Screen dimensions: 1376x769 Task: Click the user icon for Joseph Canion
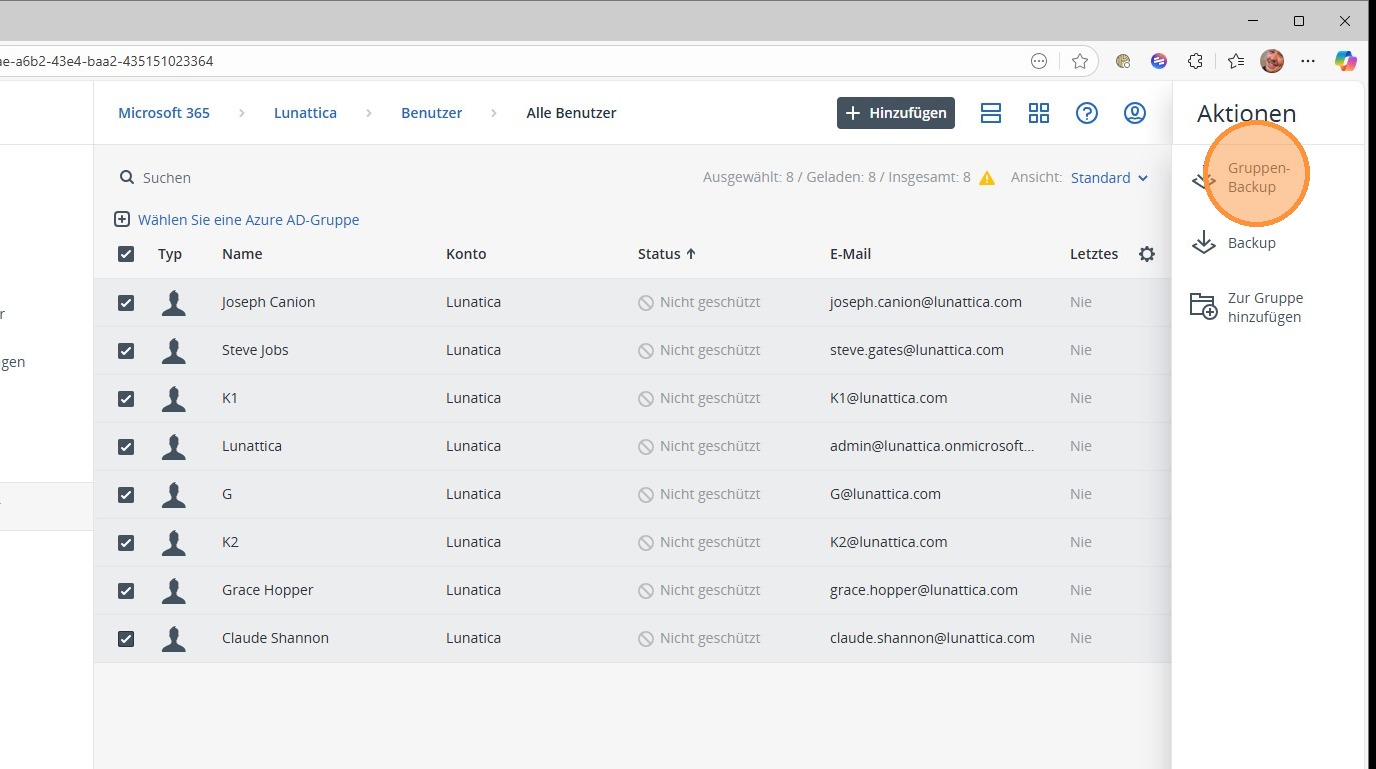point(174,302)
